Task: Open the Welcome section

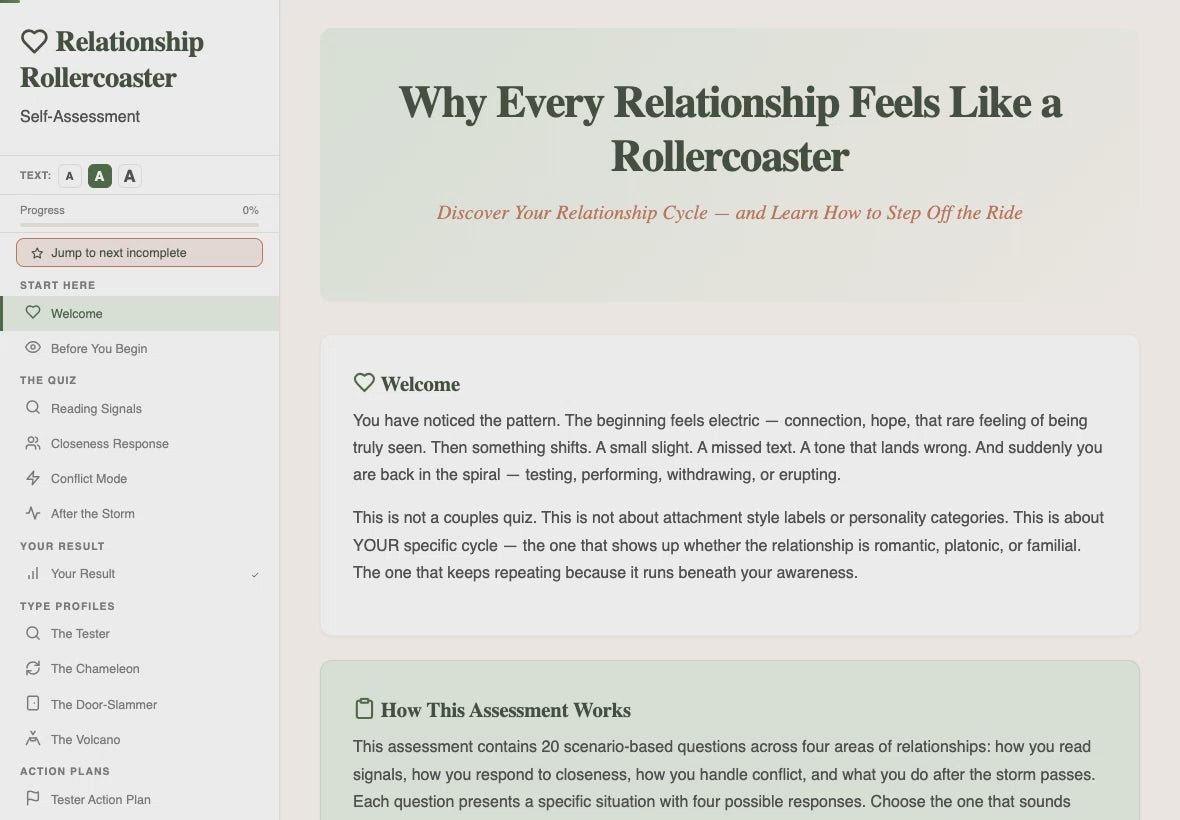Action: [x=139, y=313]
